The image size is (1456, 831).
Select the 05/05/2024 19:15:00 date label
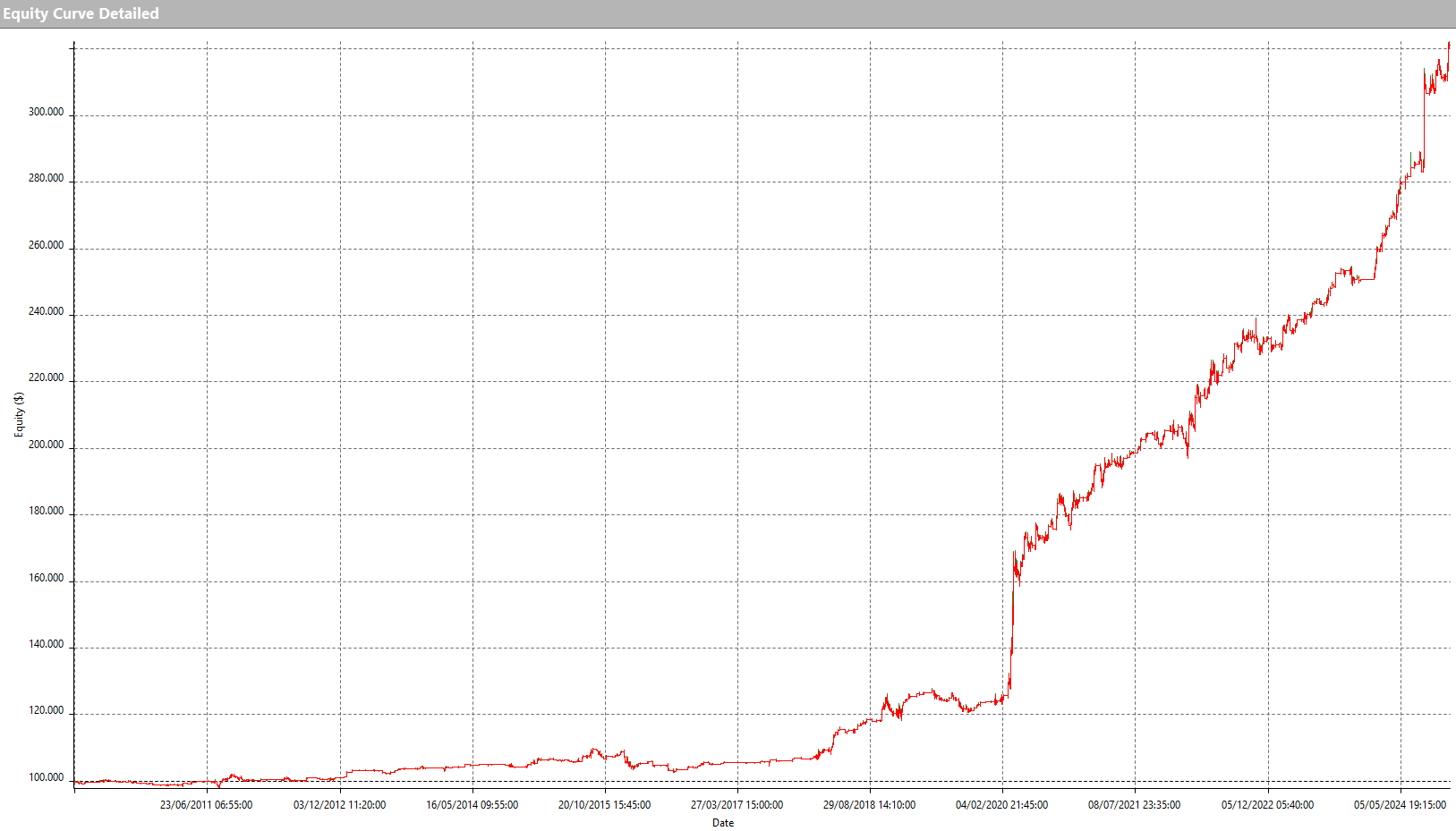(x=1400, y=805)
